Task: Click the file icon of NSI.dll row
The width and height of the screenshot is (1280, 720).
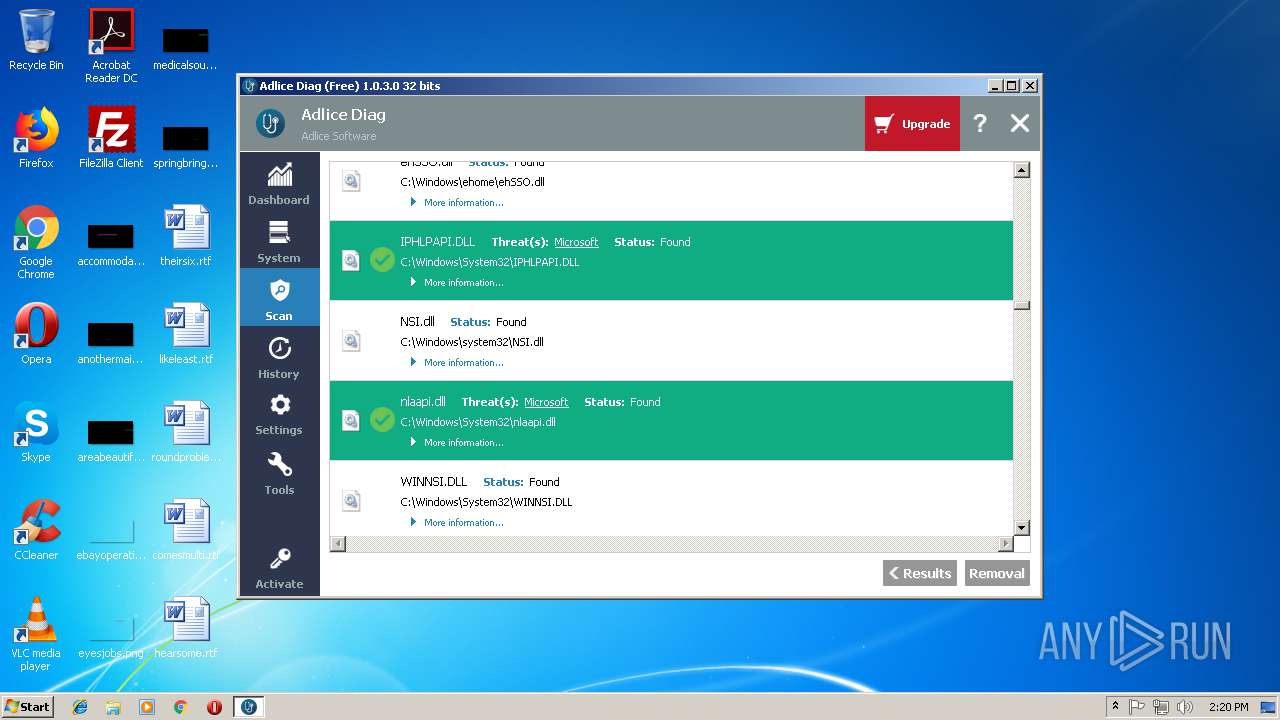Action: (351, 340)
